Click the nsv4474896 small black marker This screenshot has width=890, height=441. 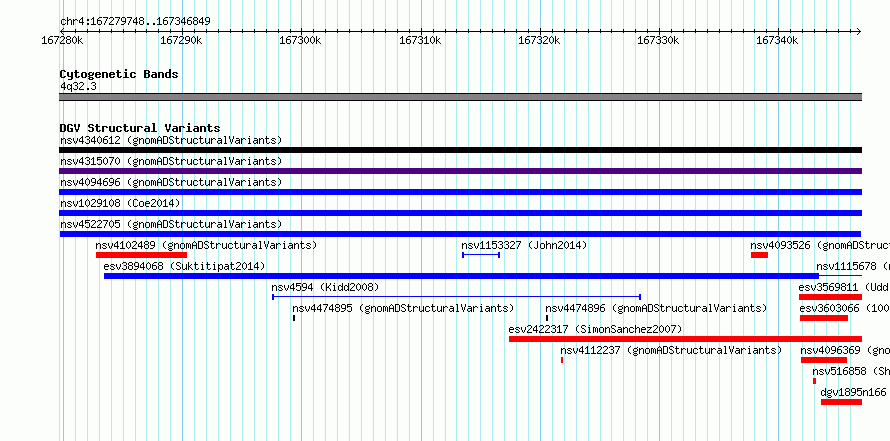click(x=547, y=318)
